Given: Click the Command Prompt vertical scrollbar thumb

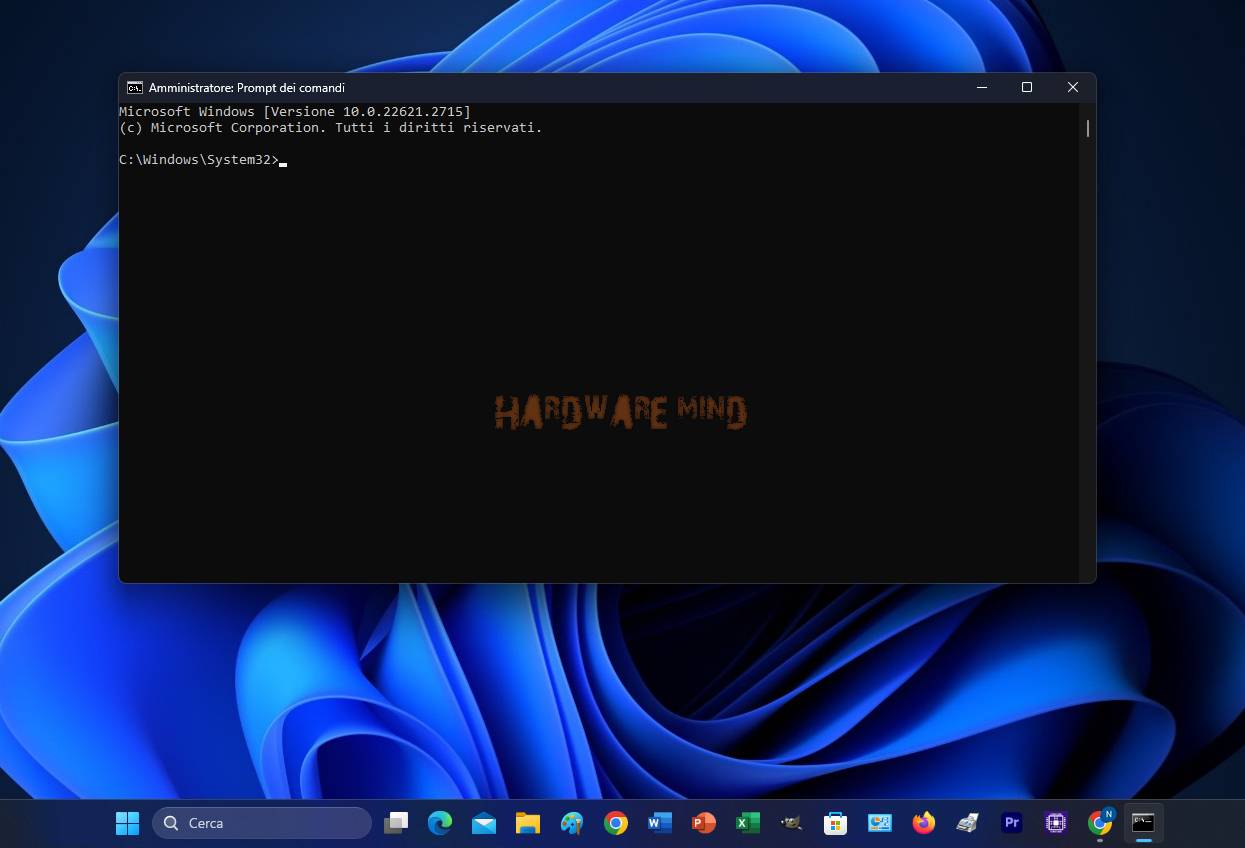Looking at the screenshot, I should [1087, 128].
